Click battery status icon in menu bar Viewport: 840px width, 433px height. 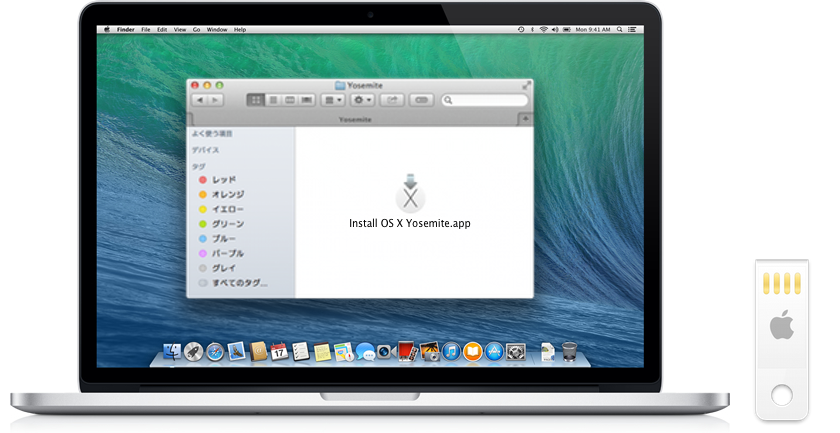567,30
